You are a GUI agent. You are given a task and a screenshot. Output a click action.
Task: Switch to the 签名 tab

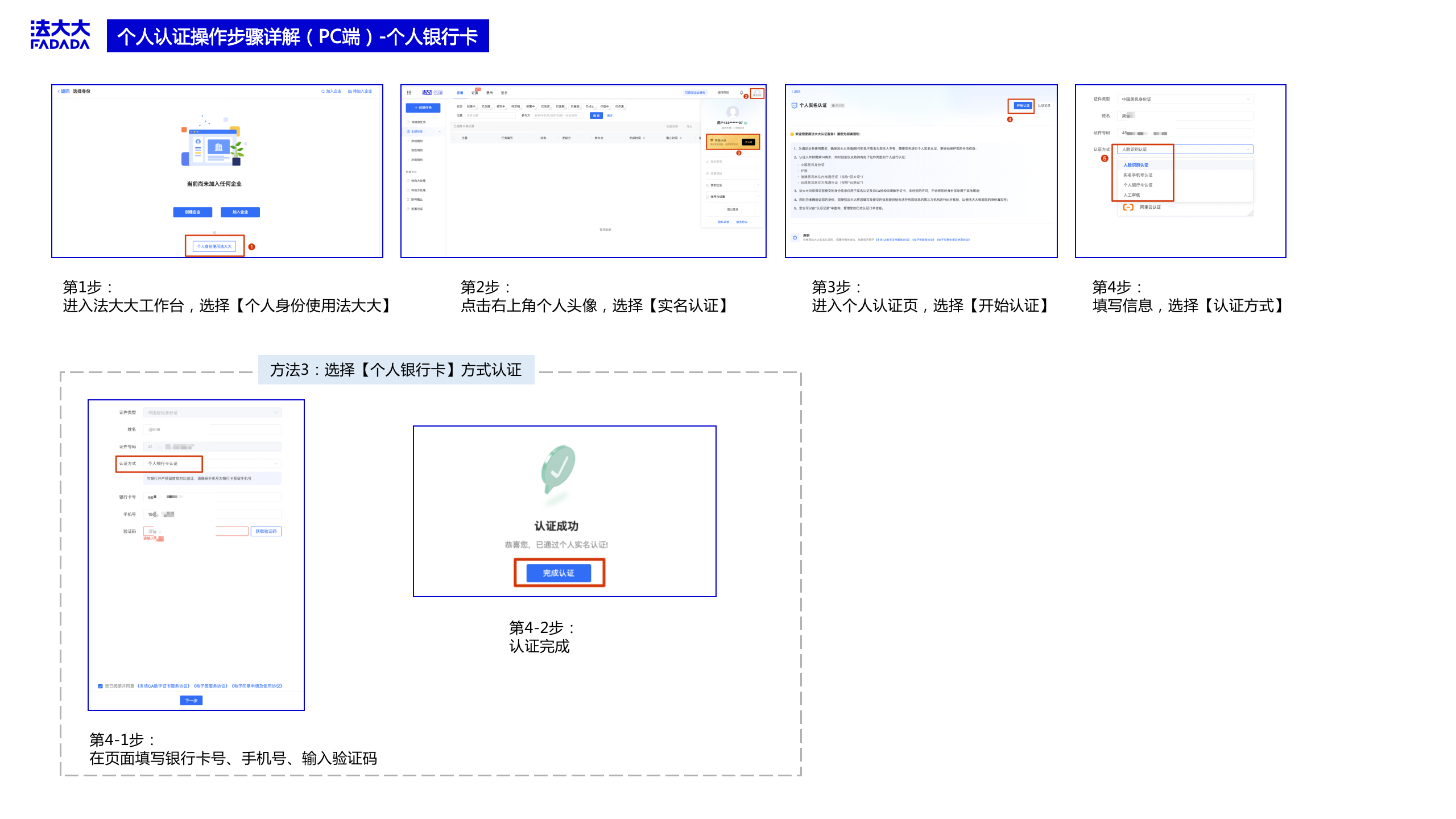pyautogui.click(x=504, y=93)
